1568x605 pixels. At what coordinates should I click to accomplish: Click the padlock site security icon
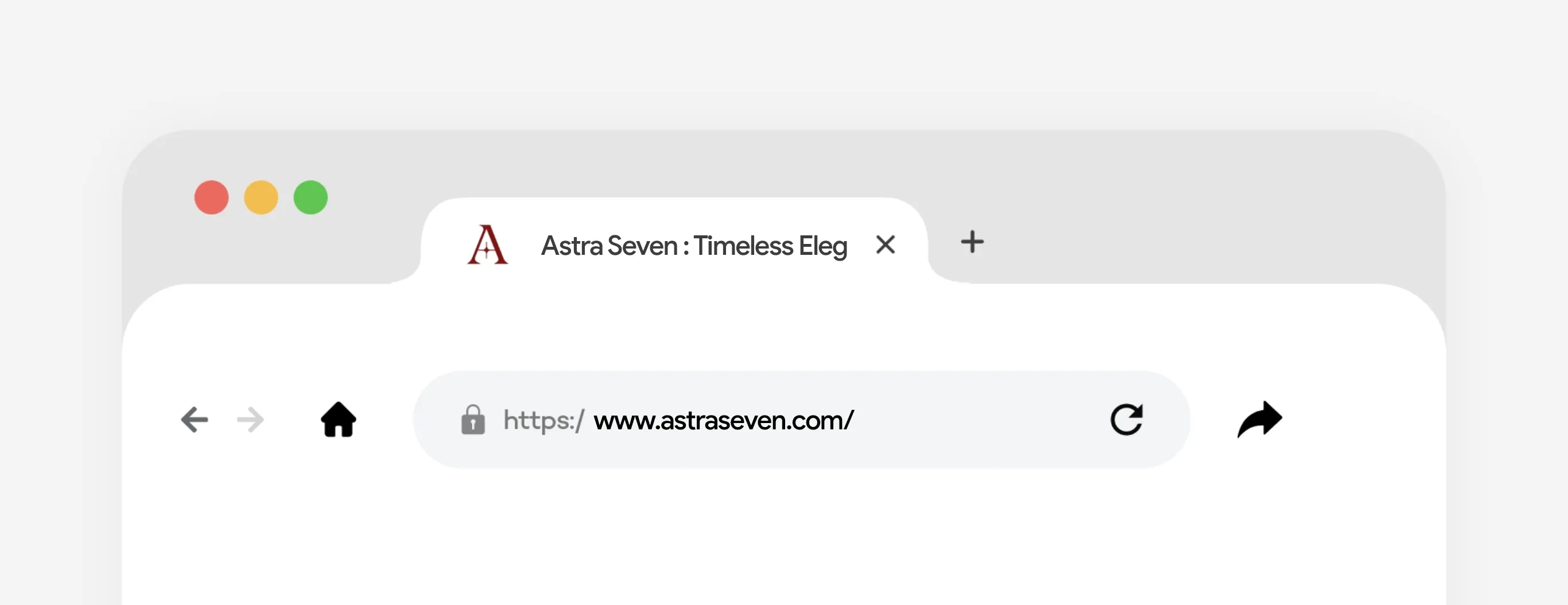coord(473,420)
